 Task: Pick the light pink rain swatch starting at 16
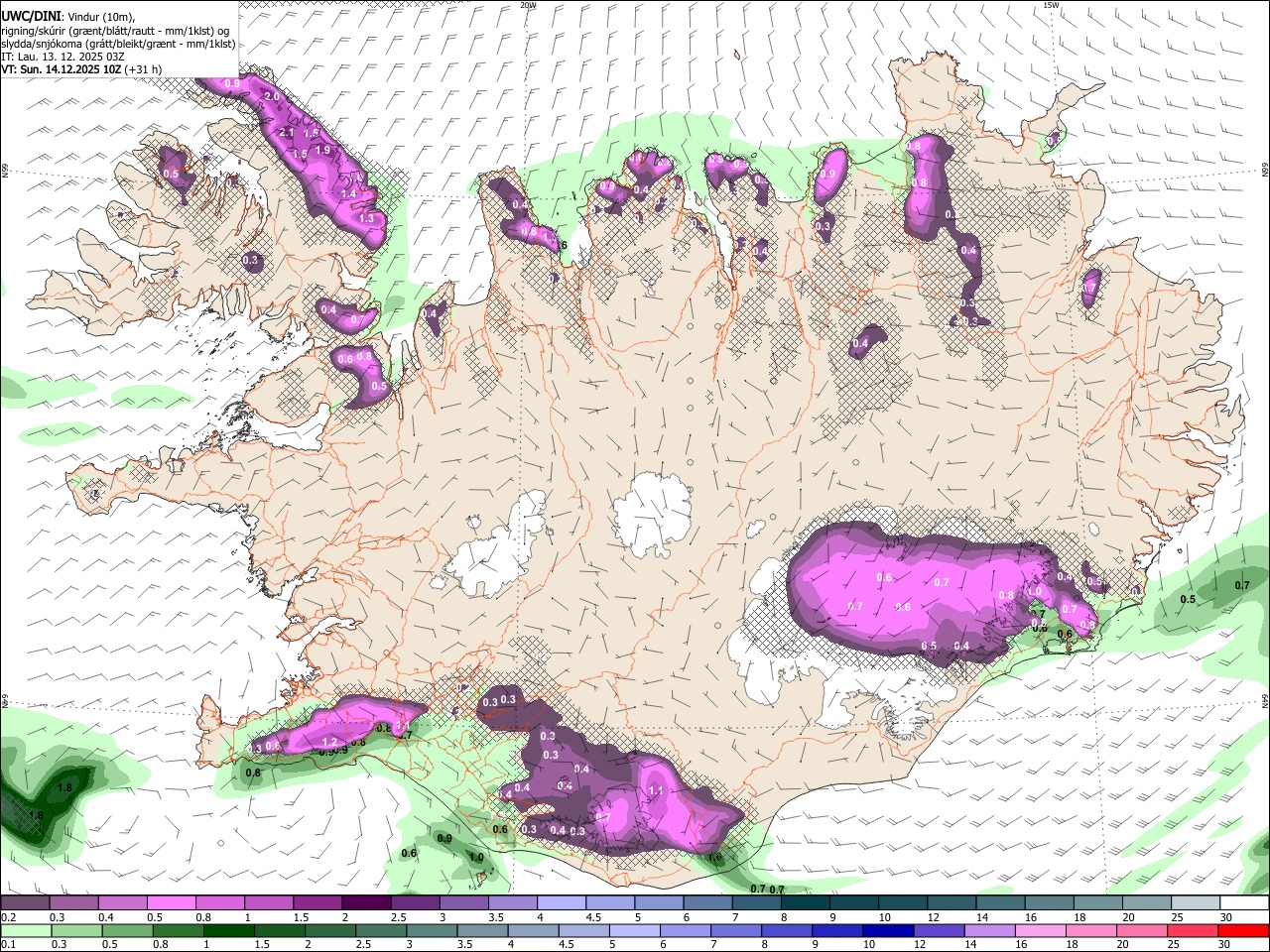click(x=1040, y=931)
